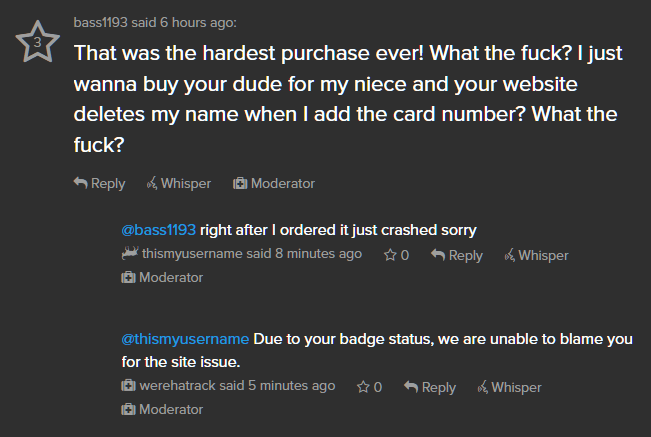Viewport: 651px width, 437px height.
Task: Whisper to thismyusername
Action: (x=535, y=255)
